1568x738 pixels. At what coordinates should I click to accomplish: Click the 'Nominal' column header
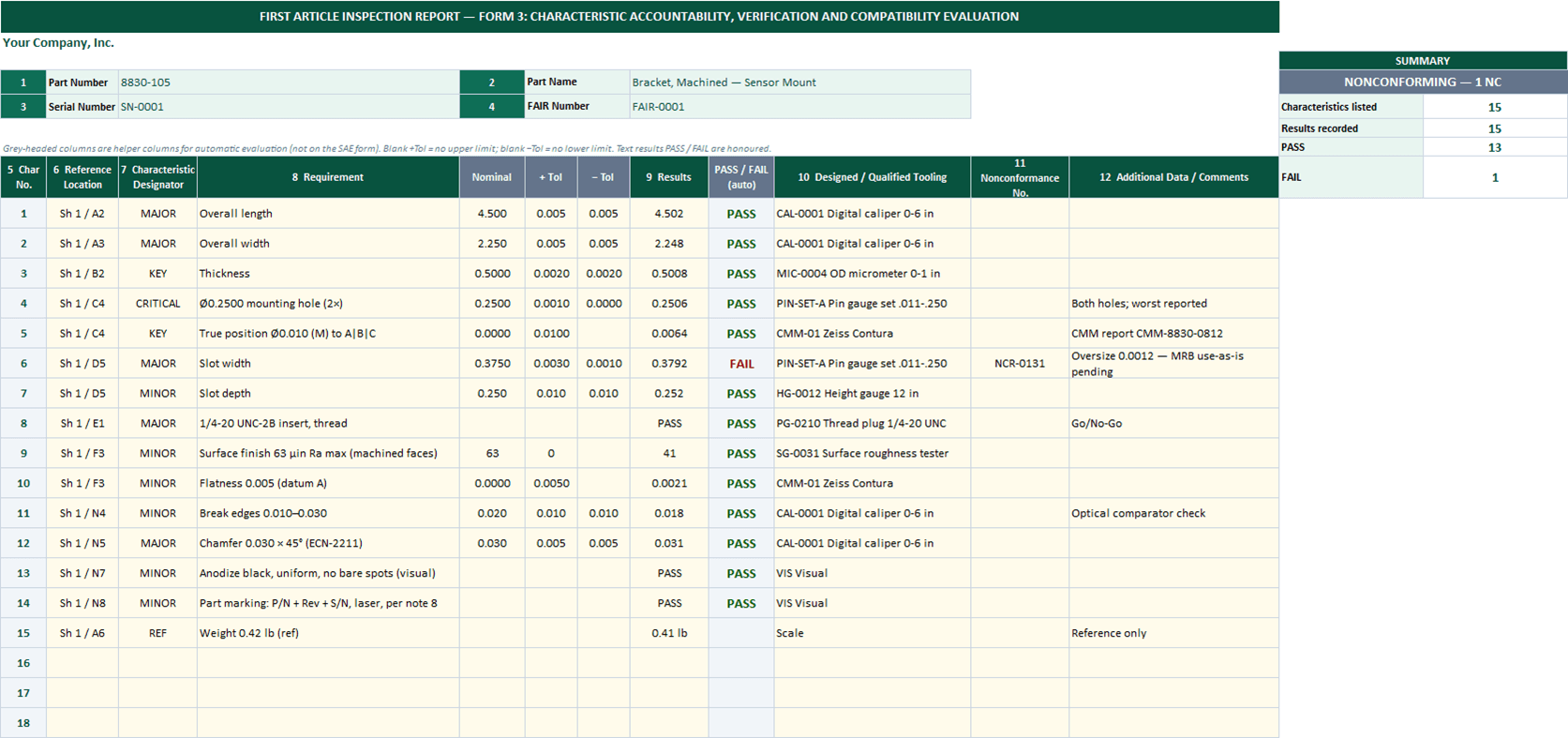click(492, 177)
